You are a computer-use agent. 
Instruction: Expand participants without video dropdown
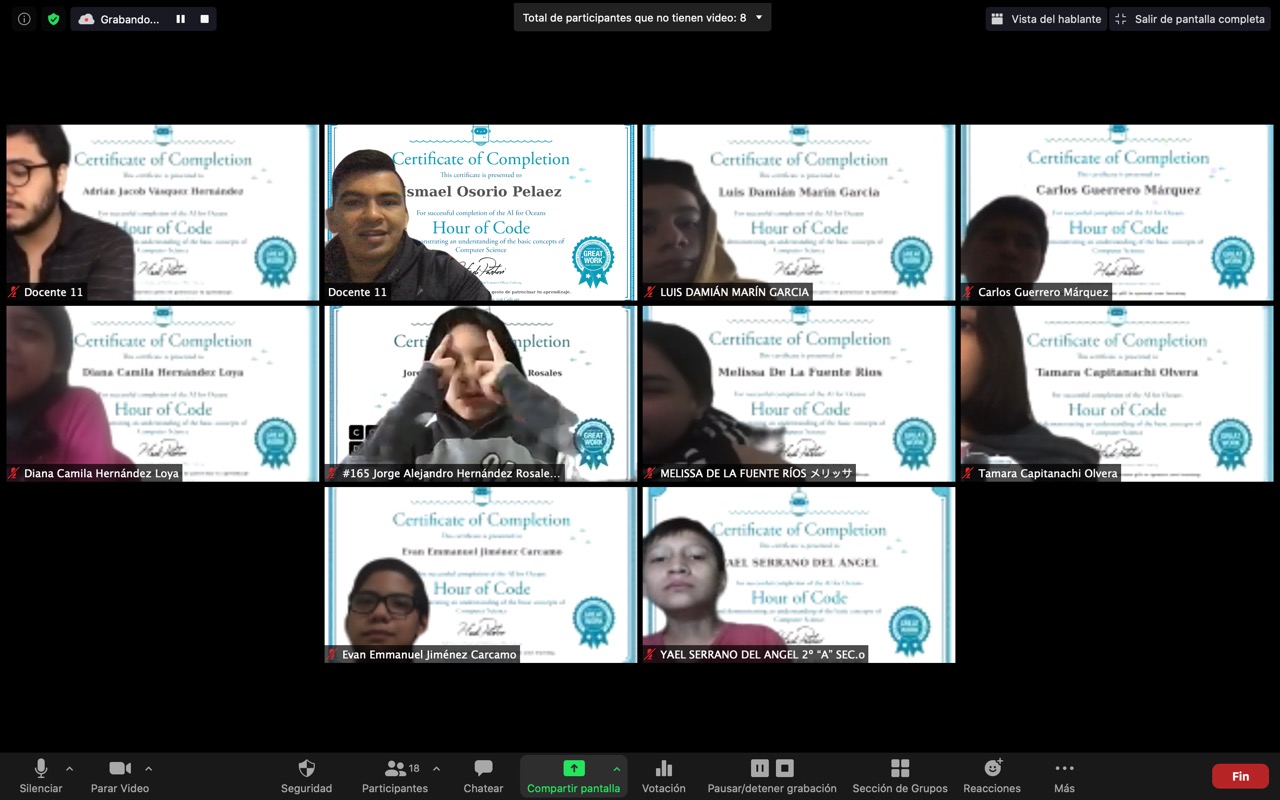point(759,18)
